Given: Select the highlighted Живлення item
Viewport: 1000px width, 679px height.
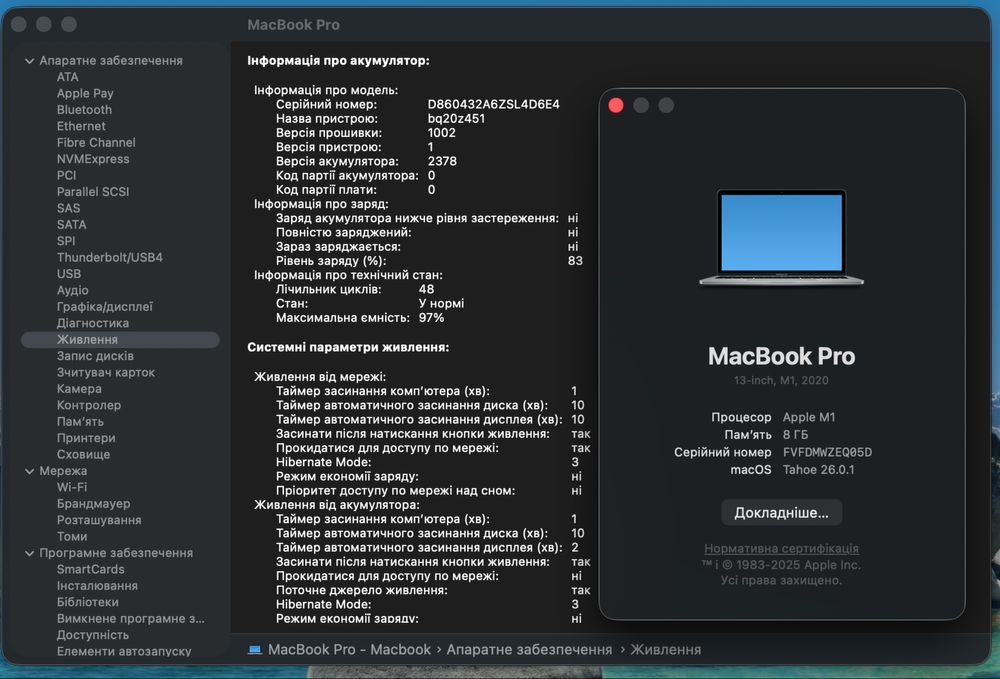Looking at the screenshot, I should point(120,340).
